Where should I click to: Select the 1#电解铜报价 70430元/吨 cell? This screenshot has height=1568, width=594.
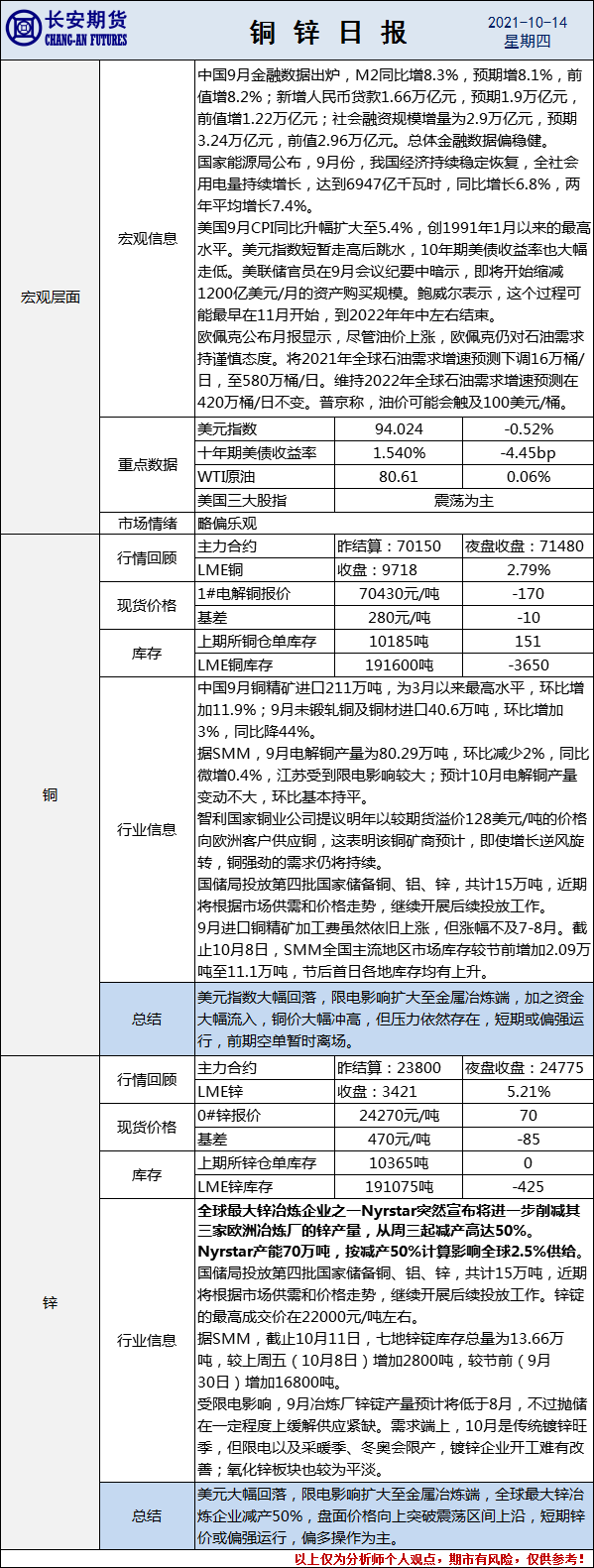[x=399, y=593]
